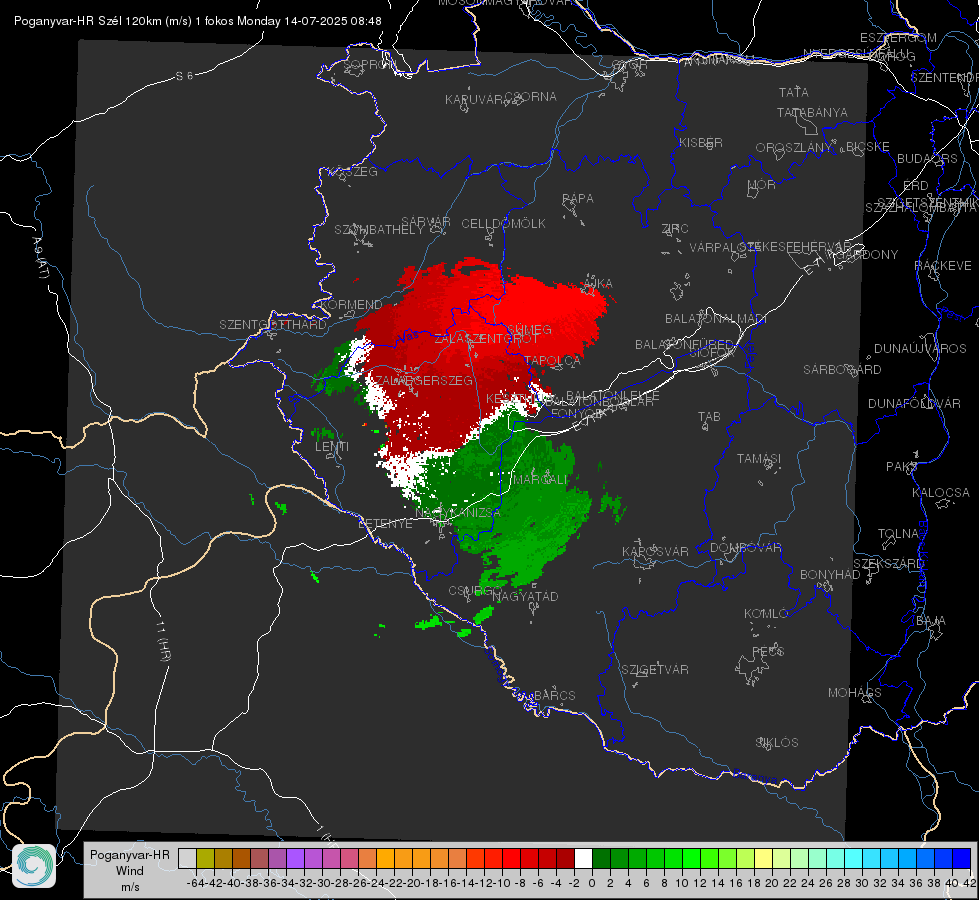979x900 pixels.
Task: Select the TAPOLCA town label
Action: 553,360
